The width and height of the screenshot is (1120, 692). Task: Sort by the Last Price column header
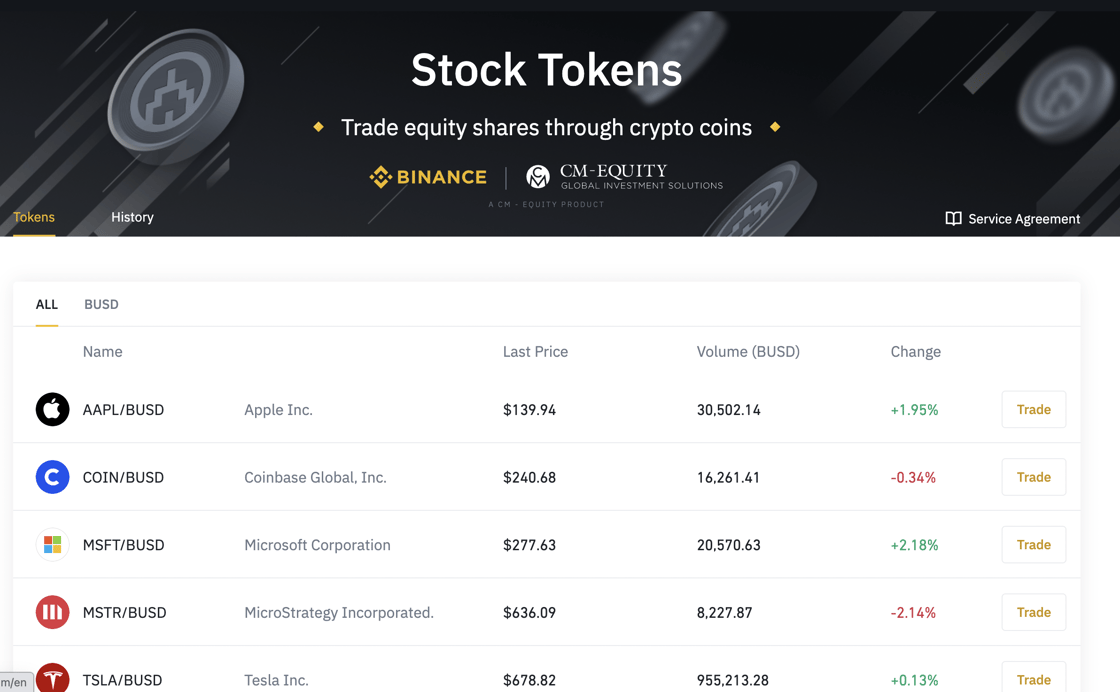(x=535, y=351)
